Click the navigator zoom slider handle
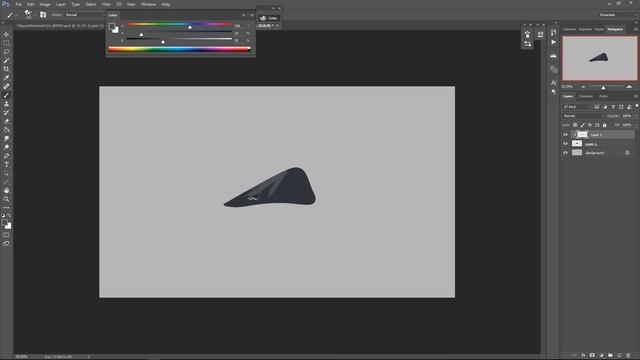This screenshot has height=360, width=640. pos(603,87)
